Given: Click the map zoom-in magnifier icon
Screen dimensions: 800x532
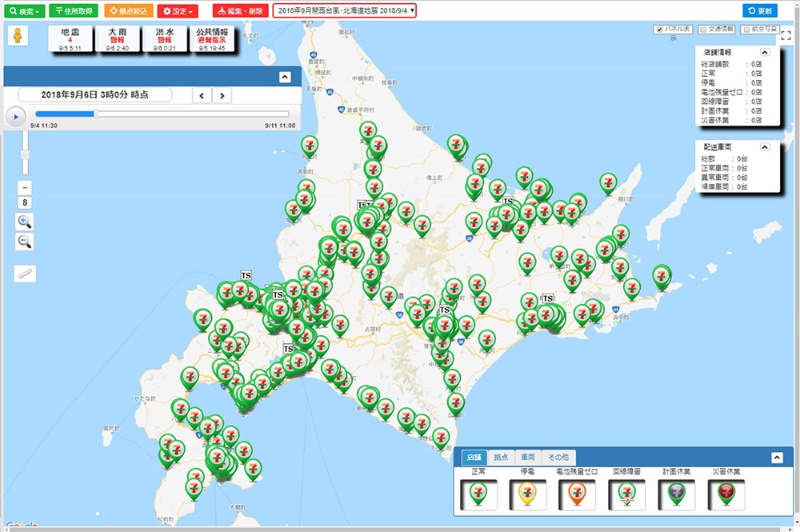Looking at the screenshot, I should point(25,222).
